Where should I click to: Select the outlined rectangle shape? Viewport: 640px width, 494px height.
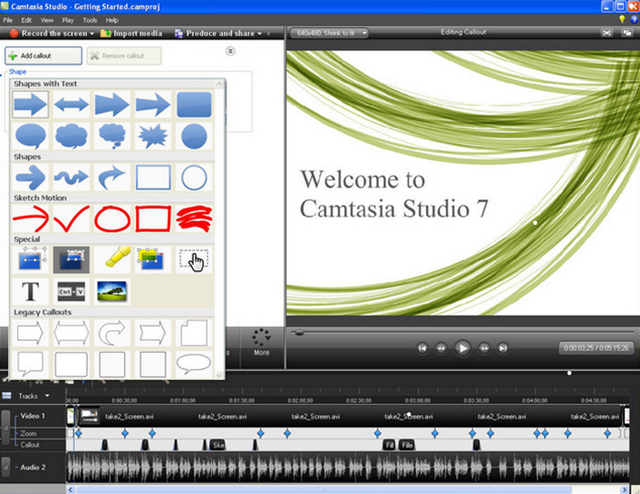tap(153, 177)
